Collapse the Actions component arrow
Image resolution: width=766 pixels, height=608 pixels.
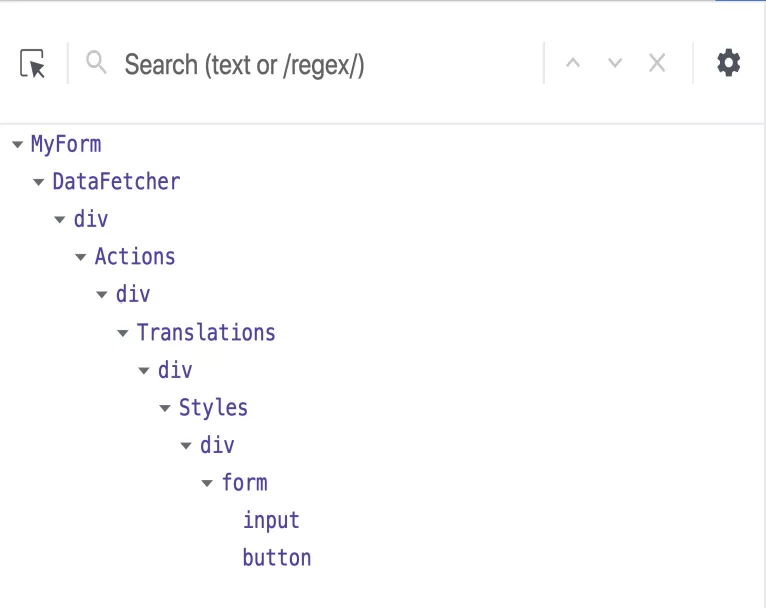pyautogui.click(x=80, y=258)
